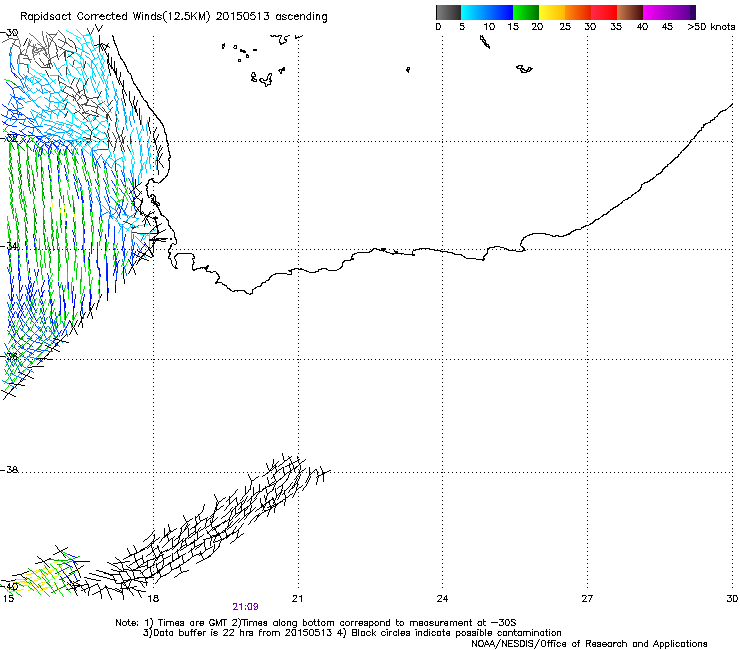The height and width of the screenshot is (650, 740).
Task: Click the 'Times are GMT' note line
Action: pyautogui.click(x=316, y=623)
